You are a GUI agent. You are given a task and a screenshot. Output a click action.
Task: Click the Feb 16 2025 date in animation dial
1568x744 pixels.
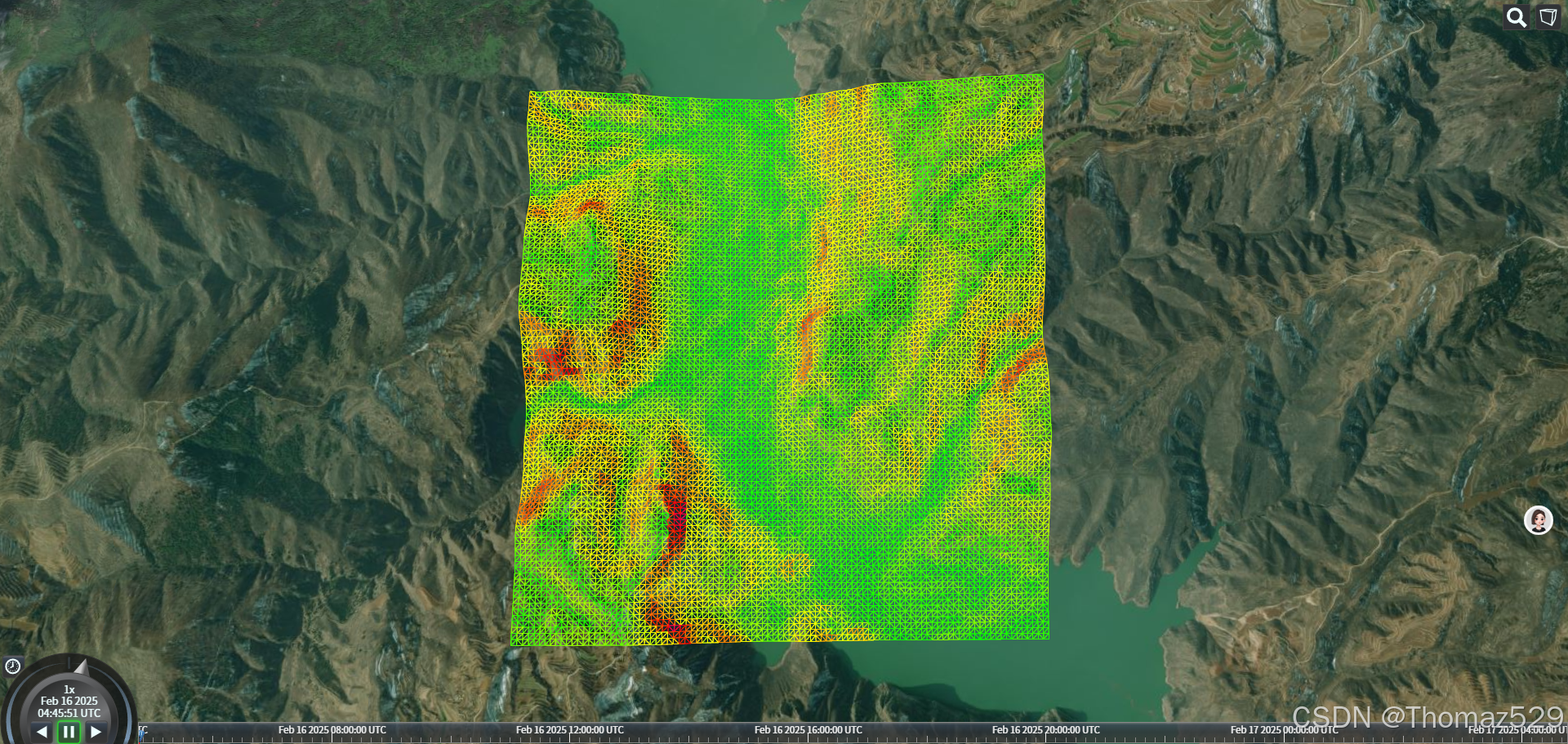(x=69, y=701)
